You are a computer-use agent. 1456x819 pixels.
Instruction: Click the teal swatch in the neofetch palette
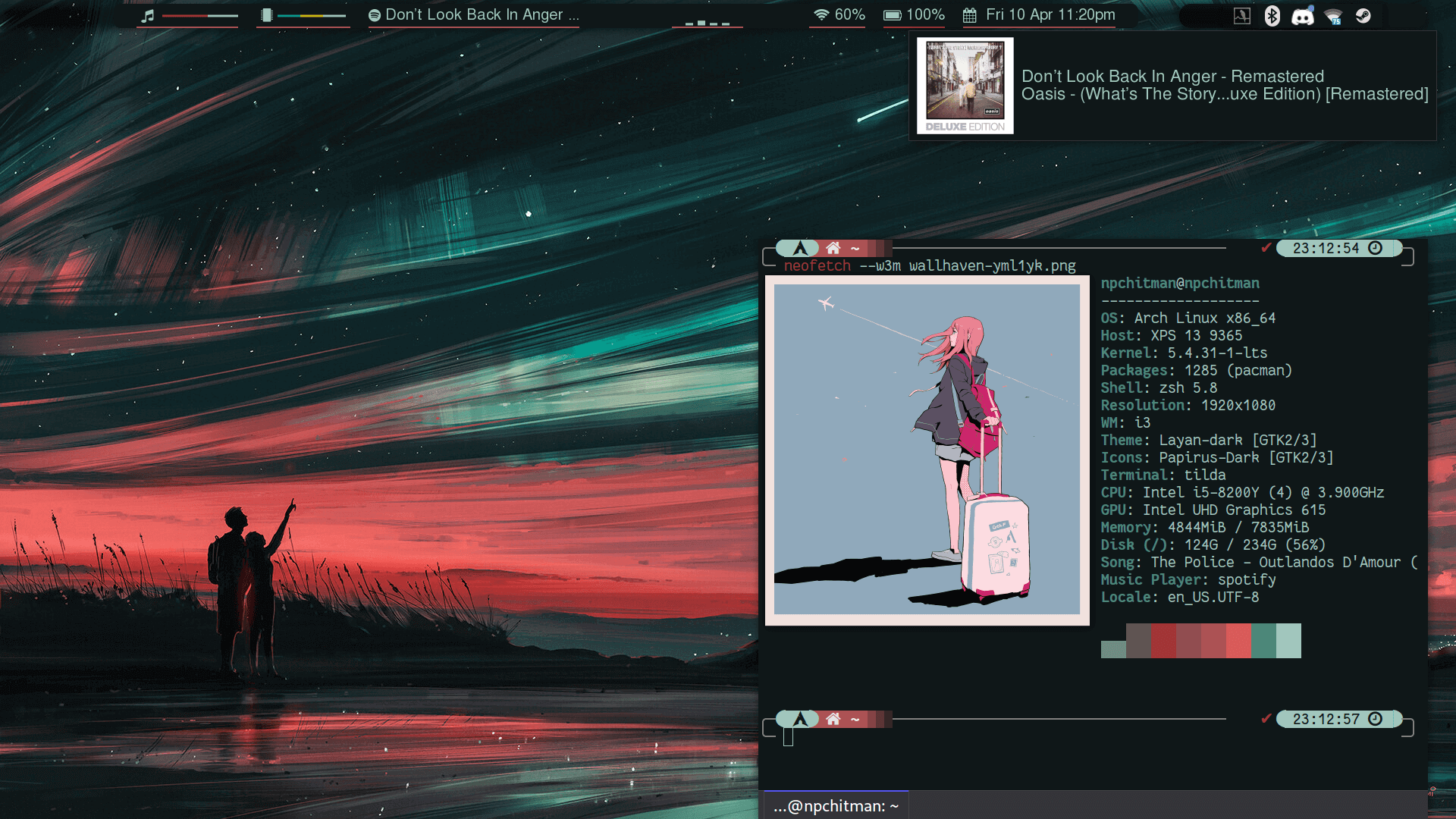click(1263, 640)
